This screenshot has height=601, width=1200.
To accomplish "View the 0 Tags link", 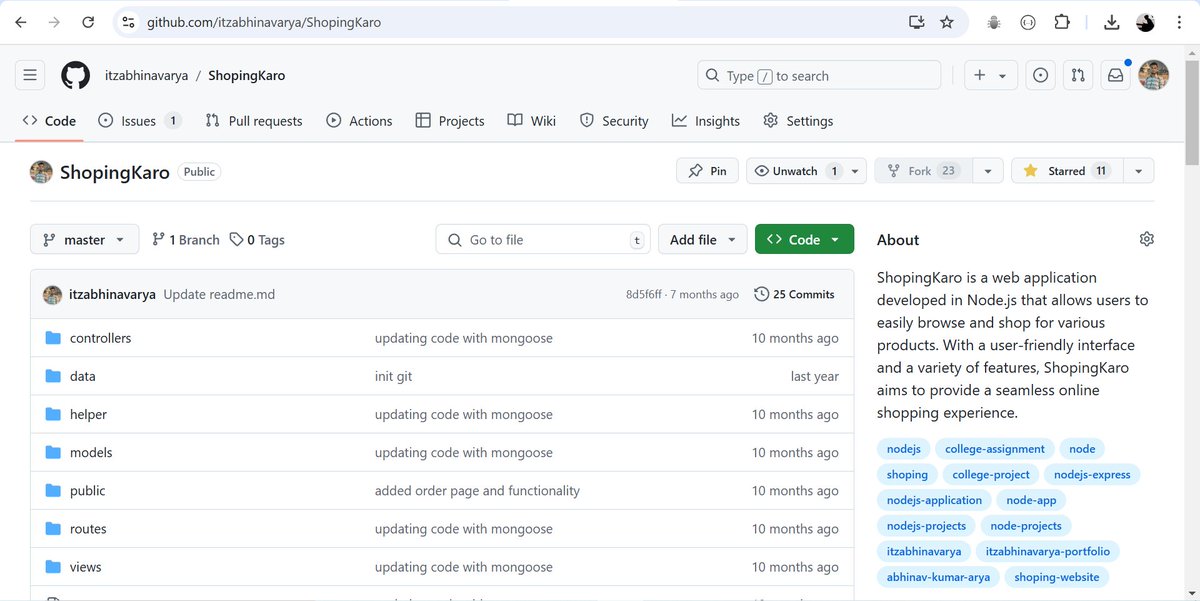I will tap(257, 239).
